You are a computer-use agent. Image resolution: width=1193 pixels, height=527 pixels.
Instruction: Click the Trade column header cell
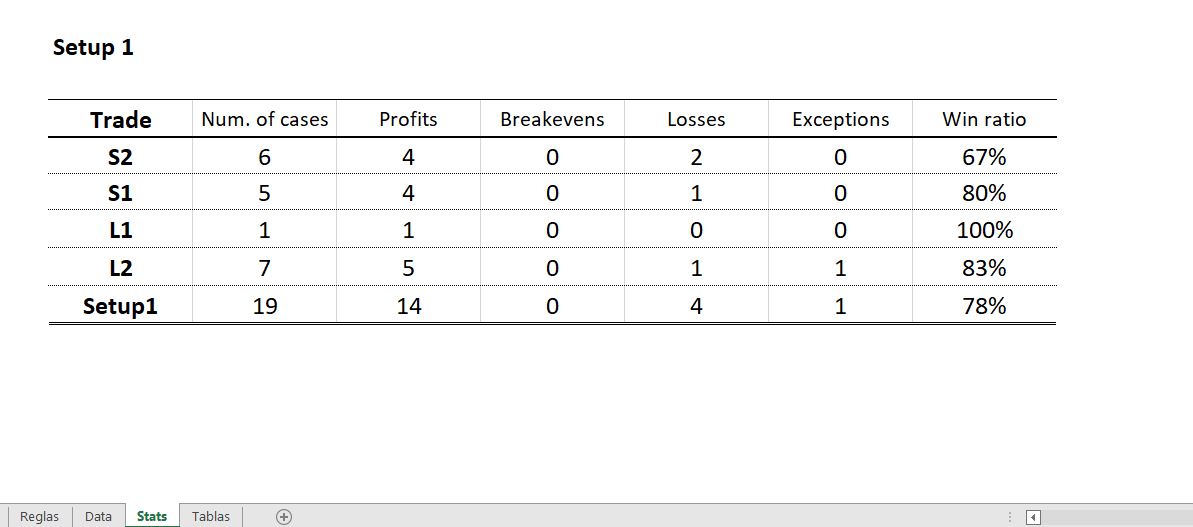120,120
